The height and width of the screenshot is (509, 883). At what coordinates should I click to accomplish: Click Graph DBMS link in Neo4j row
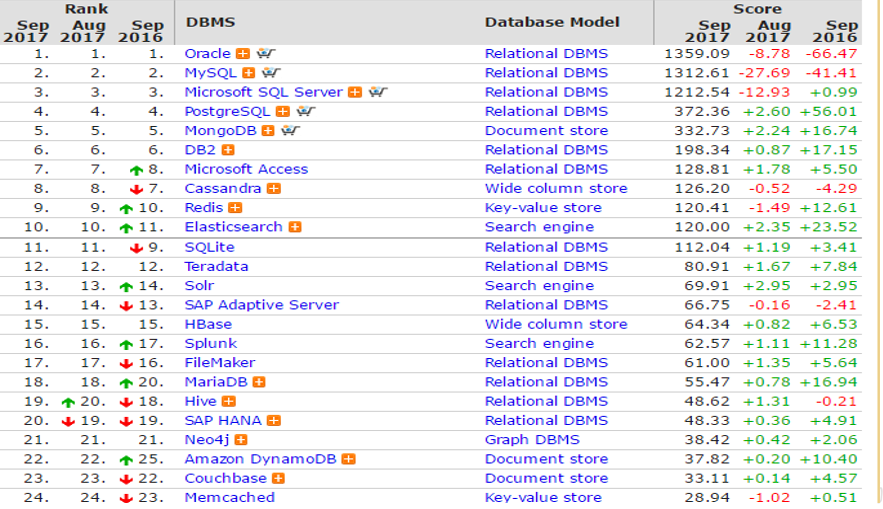[532, 440]
